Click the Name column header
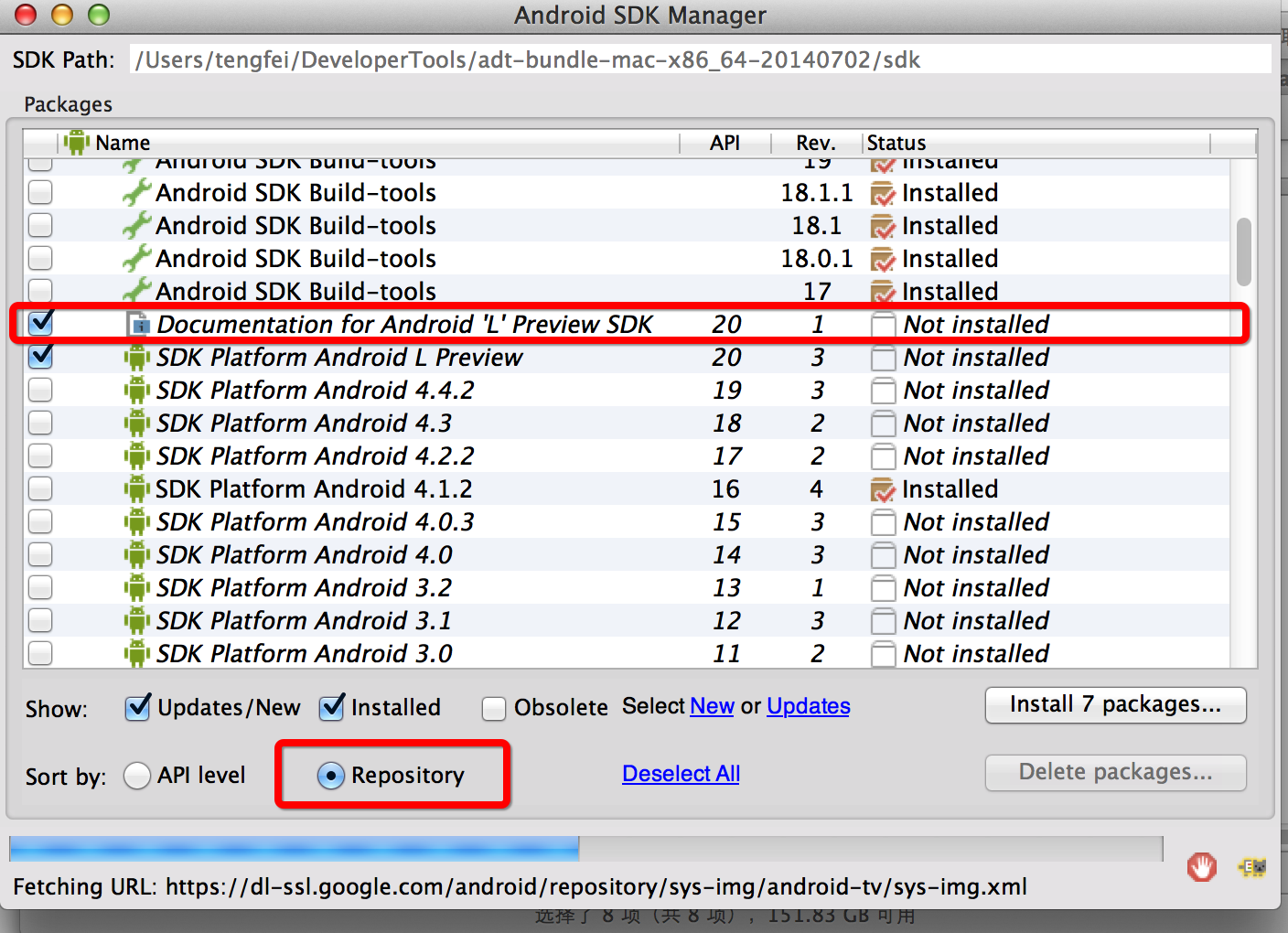The height and width of the screenshot is (933, 1288). click(370, 143)
